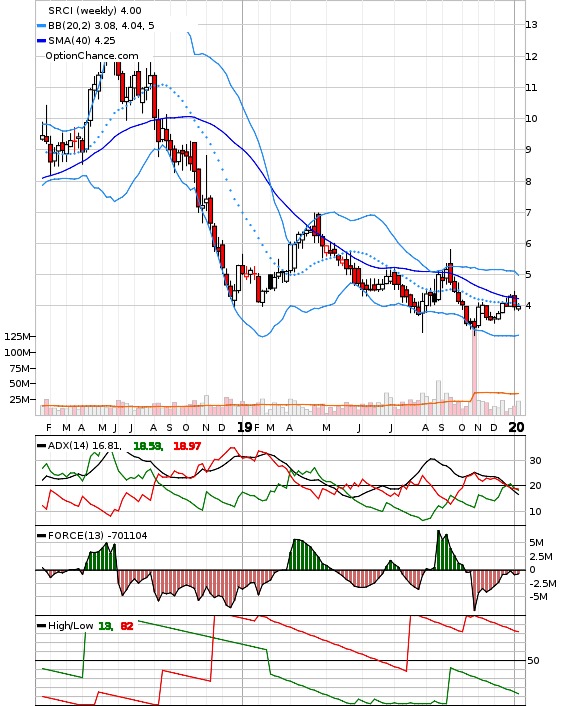The width and height of the screenshot is (566, 706).
Task: Click the green High/Low value 13
Action: 105,626
